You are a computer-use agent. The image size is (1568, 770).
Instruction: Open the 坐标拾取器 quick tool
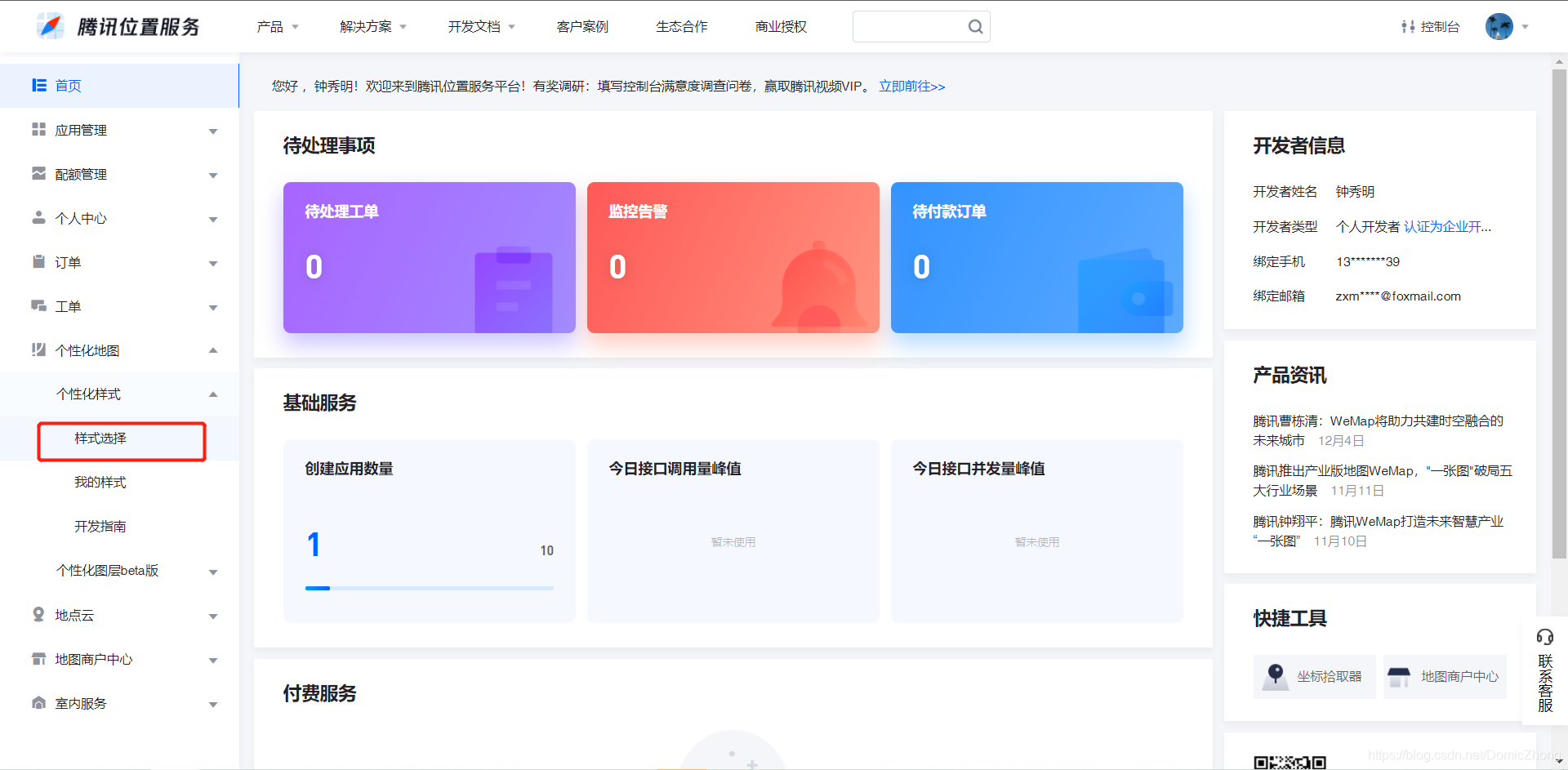[x=1314, y=676]
